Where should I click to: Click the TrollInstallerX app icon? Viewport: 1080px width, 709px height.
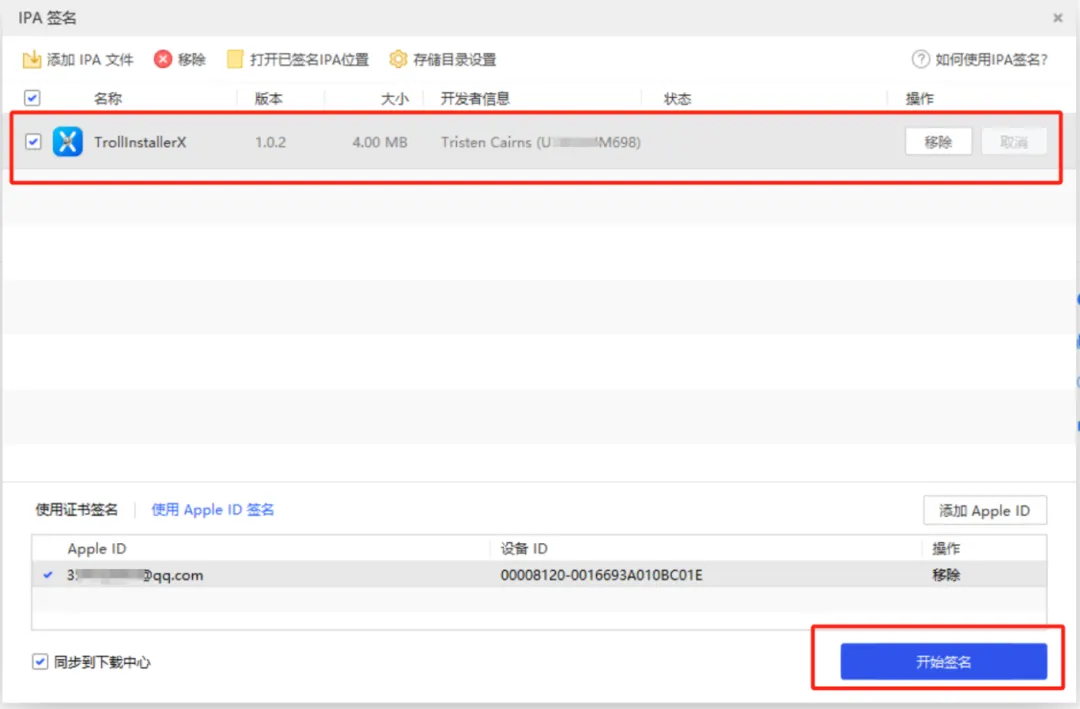68,142
